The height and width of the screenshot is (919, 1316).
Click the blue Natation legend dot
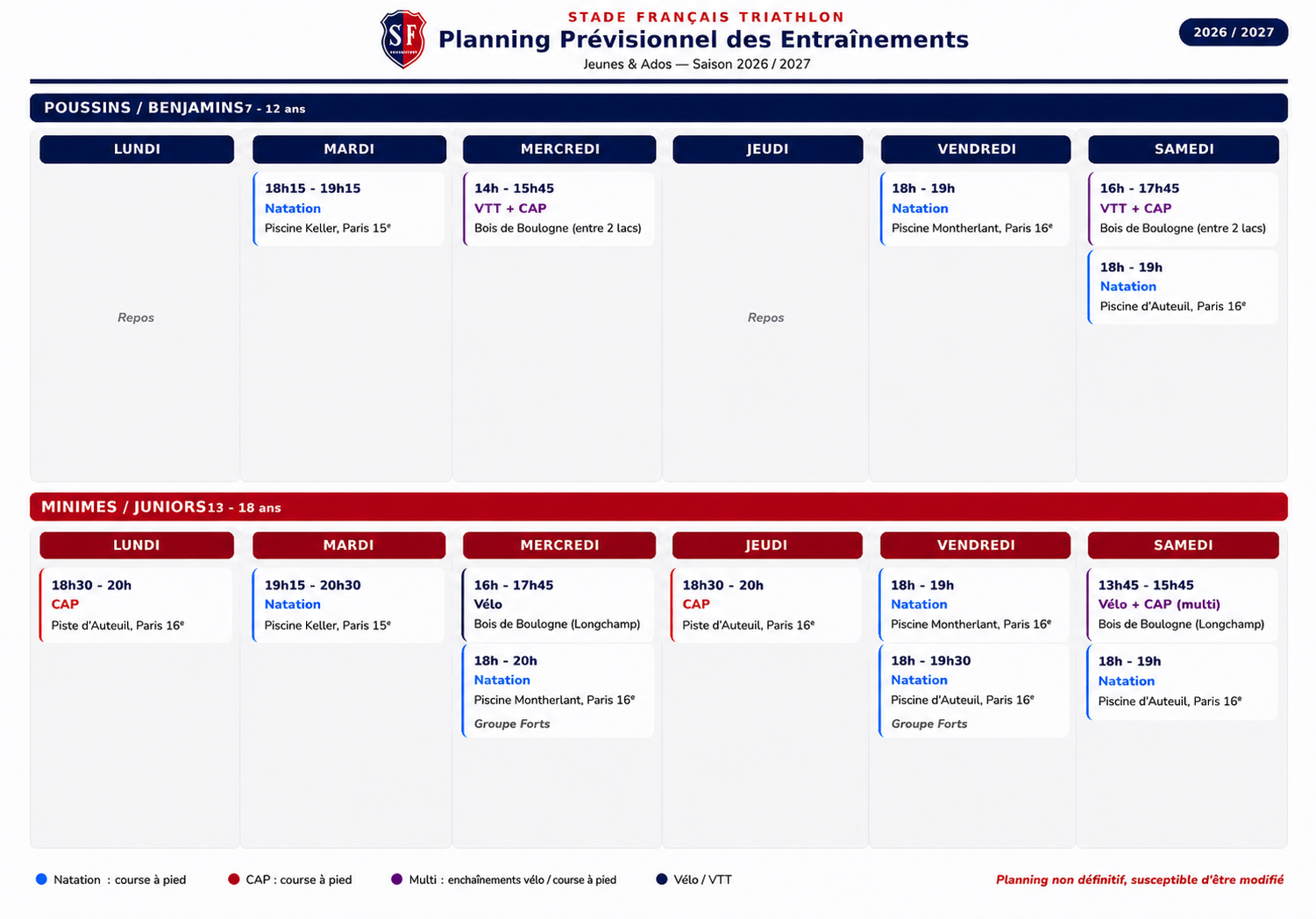[x=41, y=880]
